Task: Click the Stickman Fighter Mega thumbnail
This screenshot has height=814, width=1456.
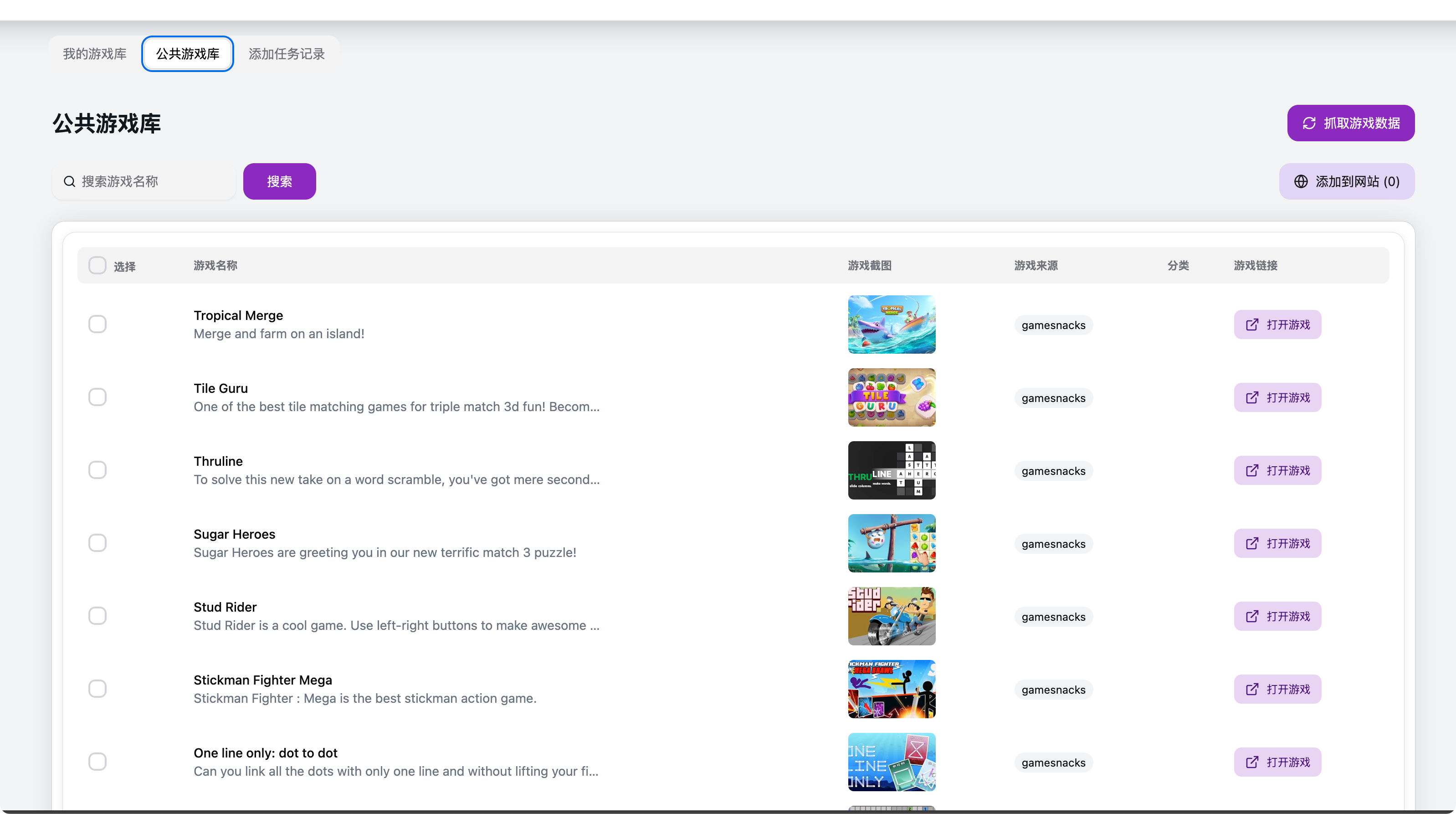Action: pyautogui.click(x=892, y=689)
